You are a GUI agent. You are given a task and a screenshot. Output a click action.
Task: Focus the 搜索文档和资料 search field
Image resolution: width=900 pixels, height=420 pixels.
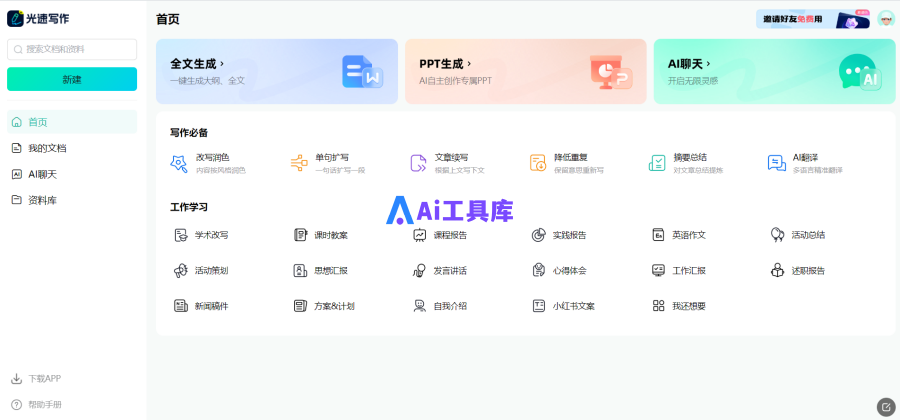pos(72,49)
